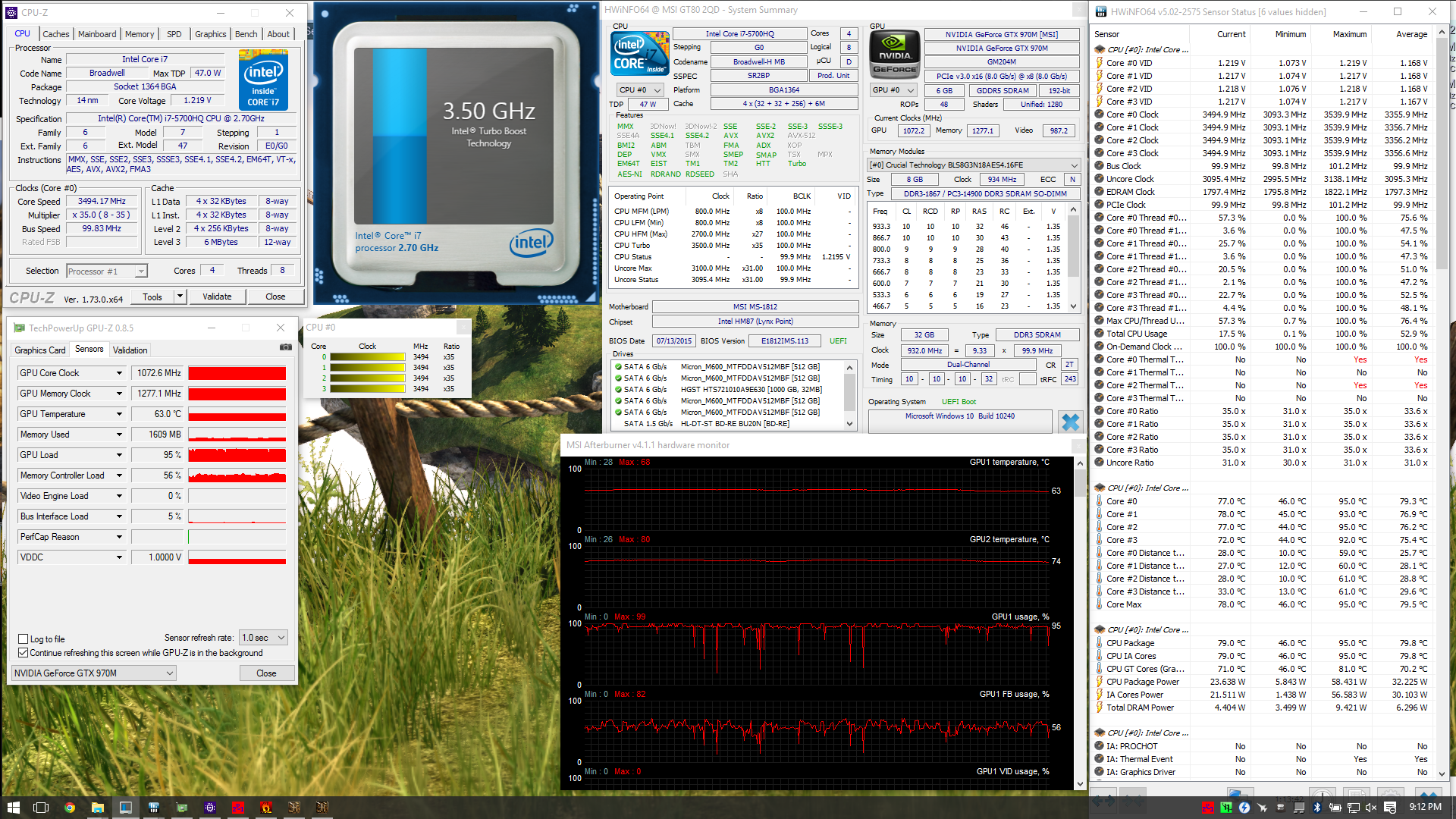Image resolution: width=1456 pixels, height=819 pixels.
Task: Switch to the Caches tab in CPU-Z
Action: point(55,34)
